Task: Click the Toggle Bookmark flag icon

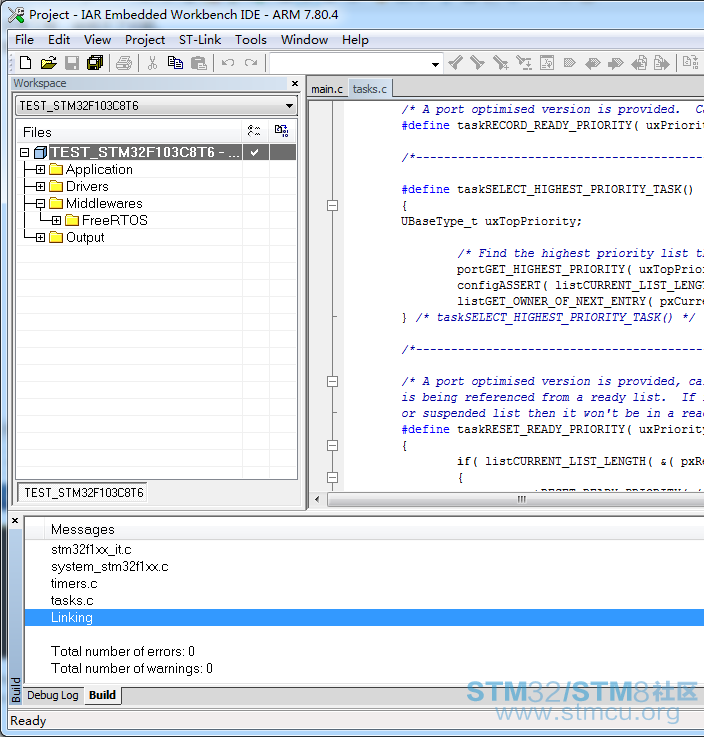Action: (570, 63)
